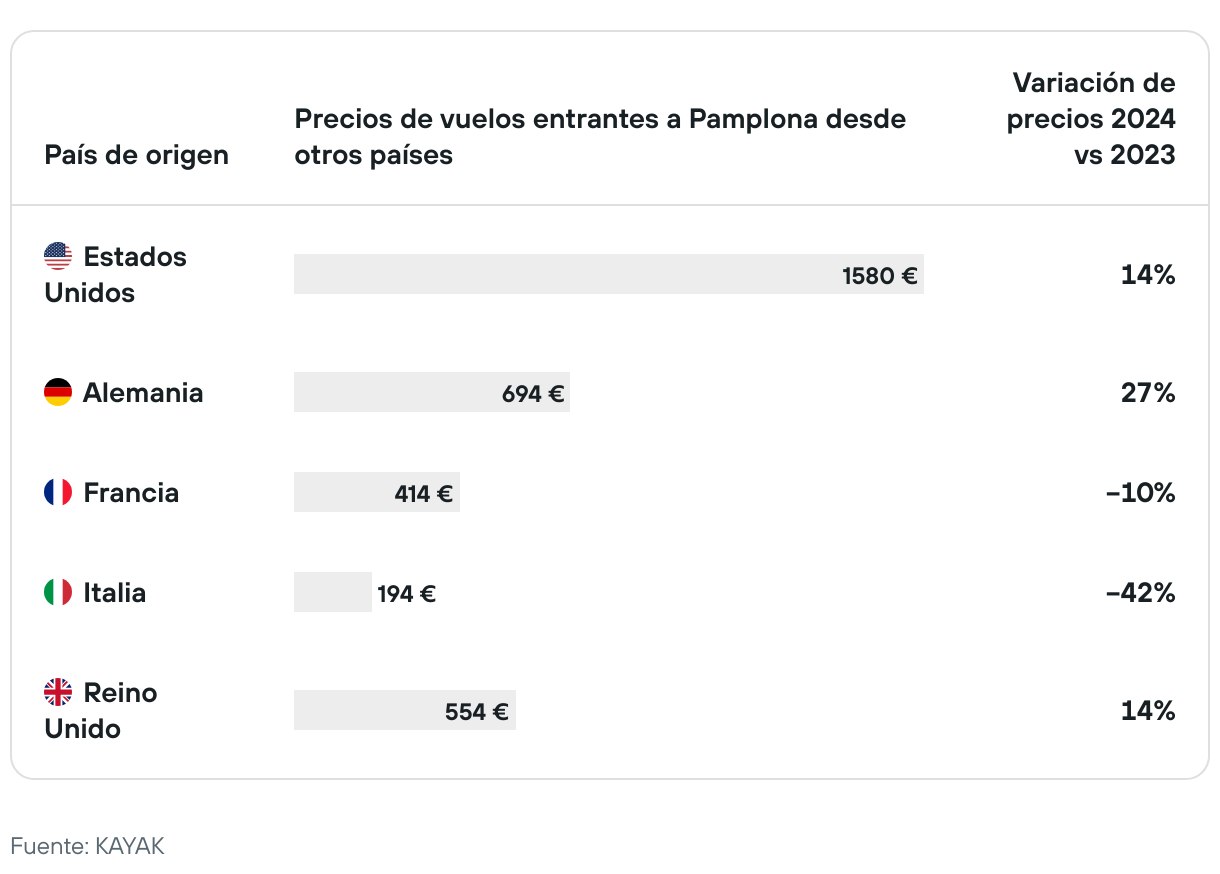Select the 554 € Reino Unido bar
Screen dimensions: 1220x874
click(x=404, y=710)
